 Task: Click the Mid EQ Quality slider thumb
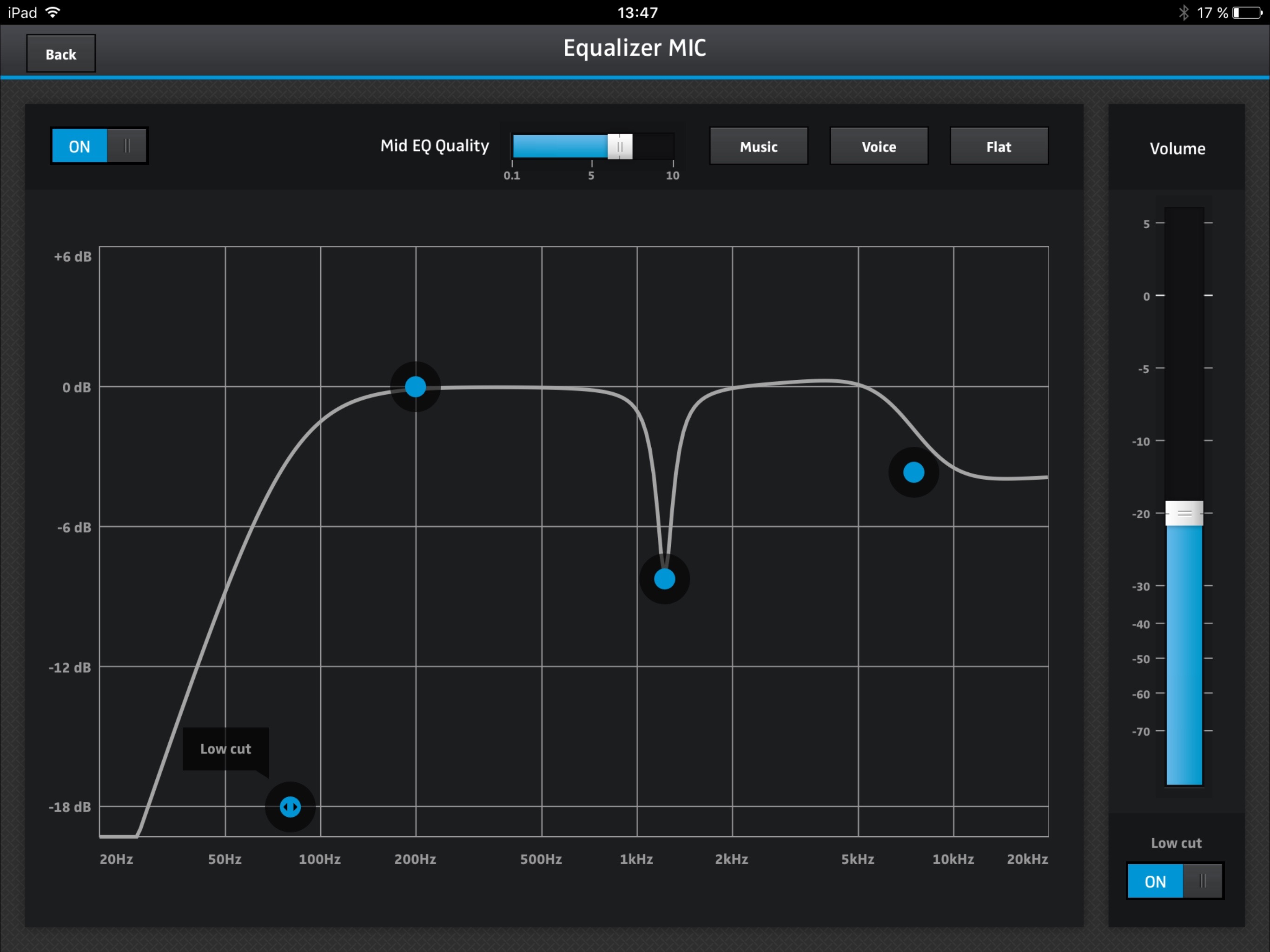coord(620,146)
